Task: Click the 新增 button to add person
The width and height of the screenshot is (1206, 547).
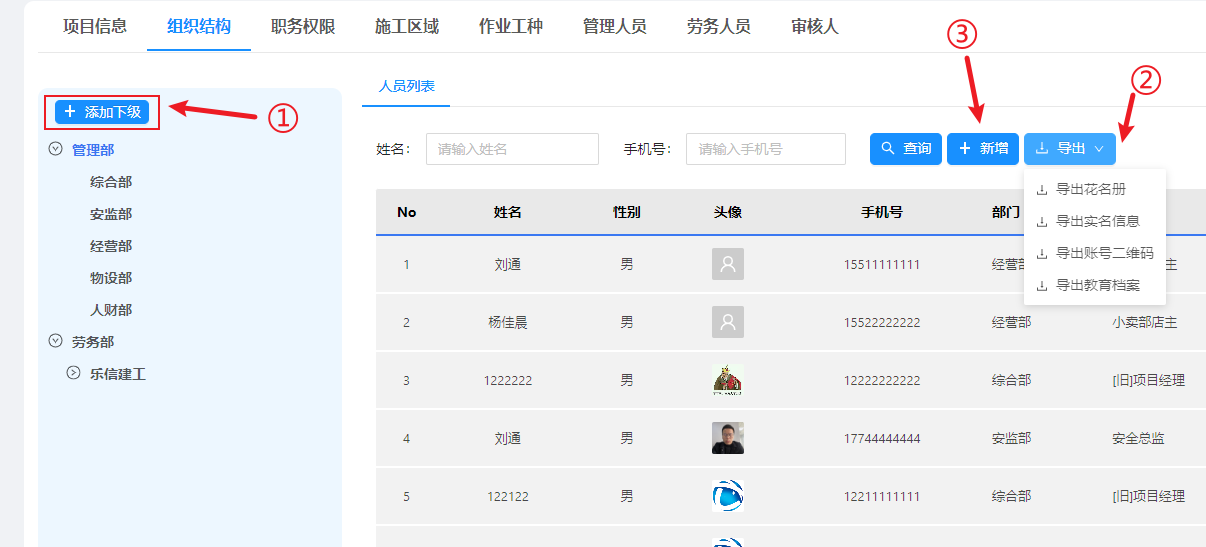Action: click(x=983, y=149)
